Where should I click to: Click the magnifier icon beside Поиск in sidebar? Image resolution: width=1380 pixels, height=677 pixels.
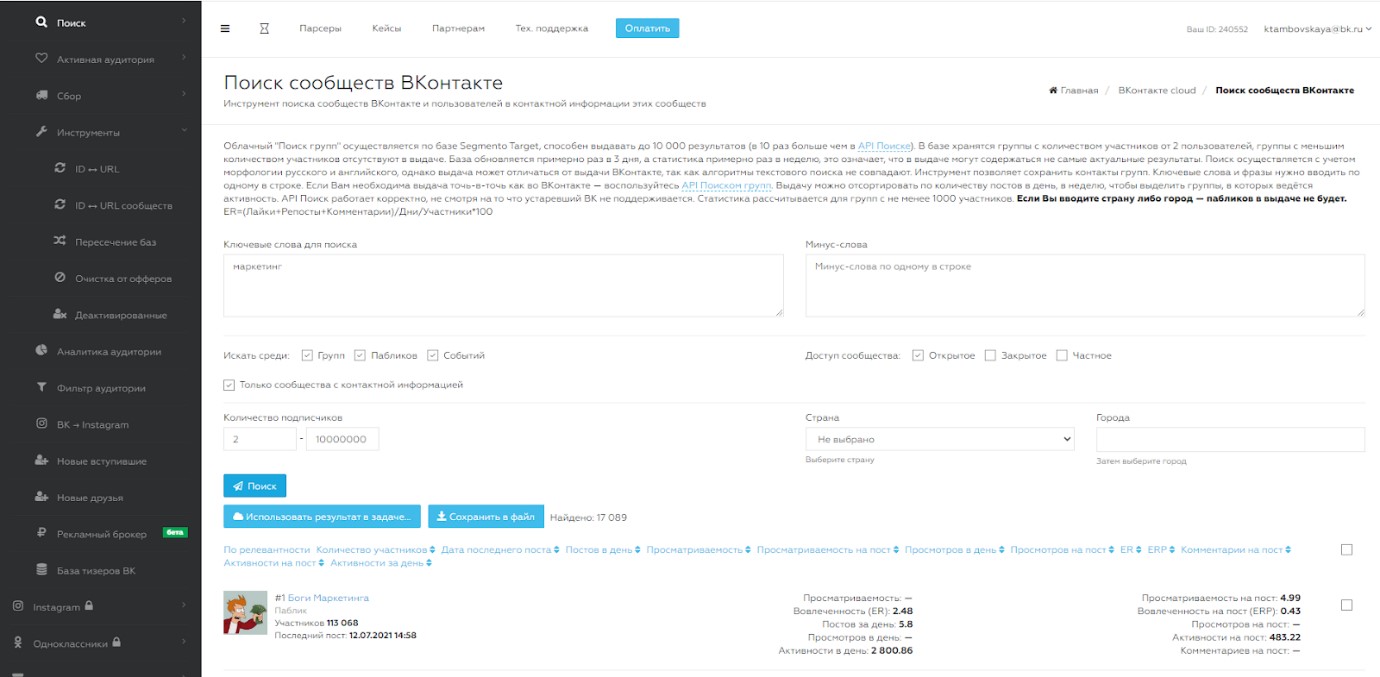point(41,22)
